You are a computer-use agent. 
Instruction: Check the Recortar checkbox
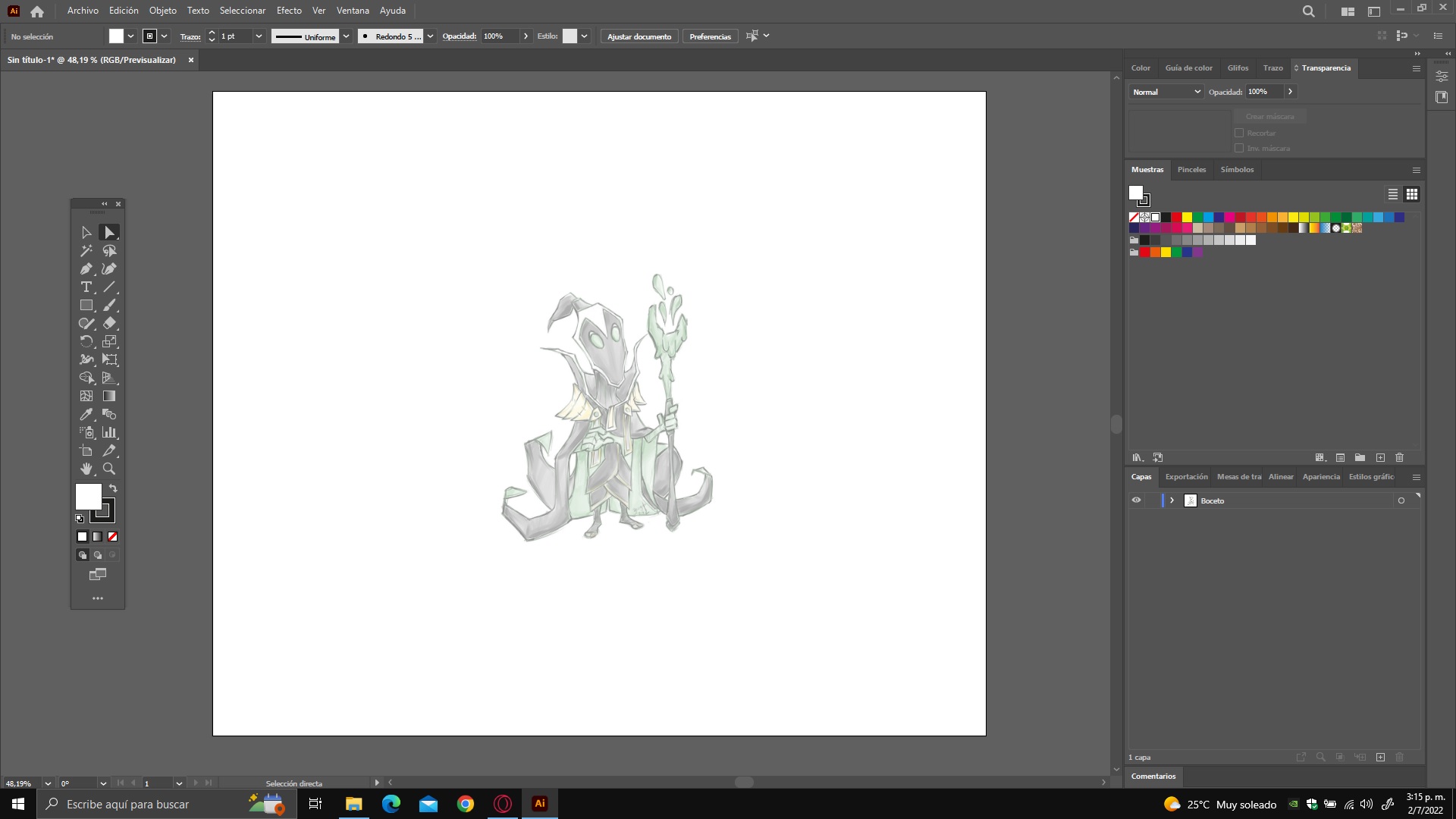tap(1239, 133)
